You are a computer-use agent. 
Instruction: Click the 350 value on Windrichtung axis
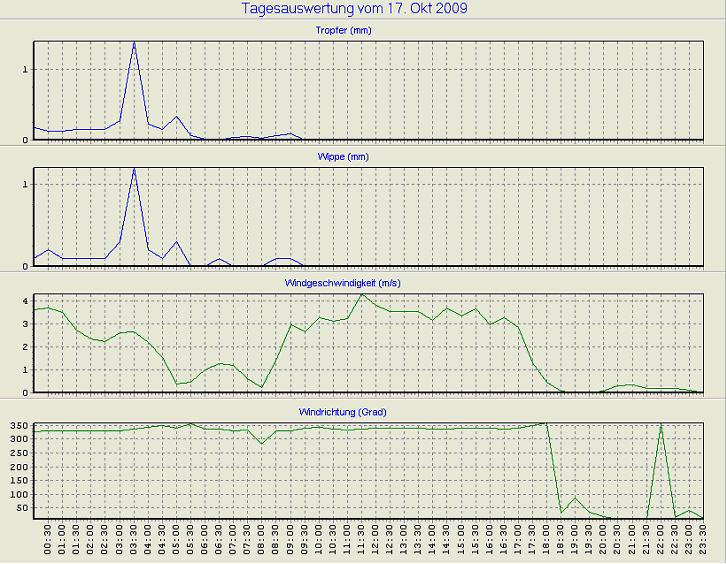(x=19, y=427)
